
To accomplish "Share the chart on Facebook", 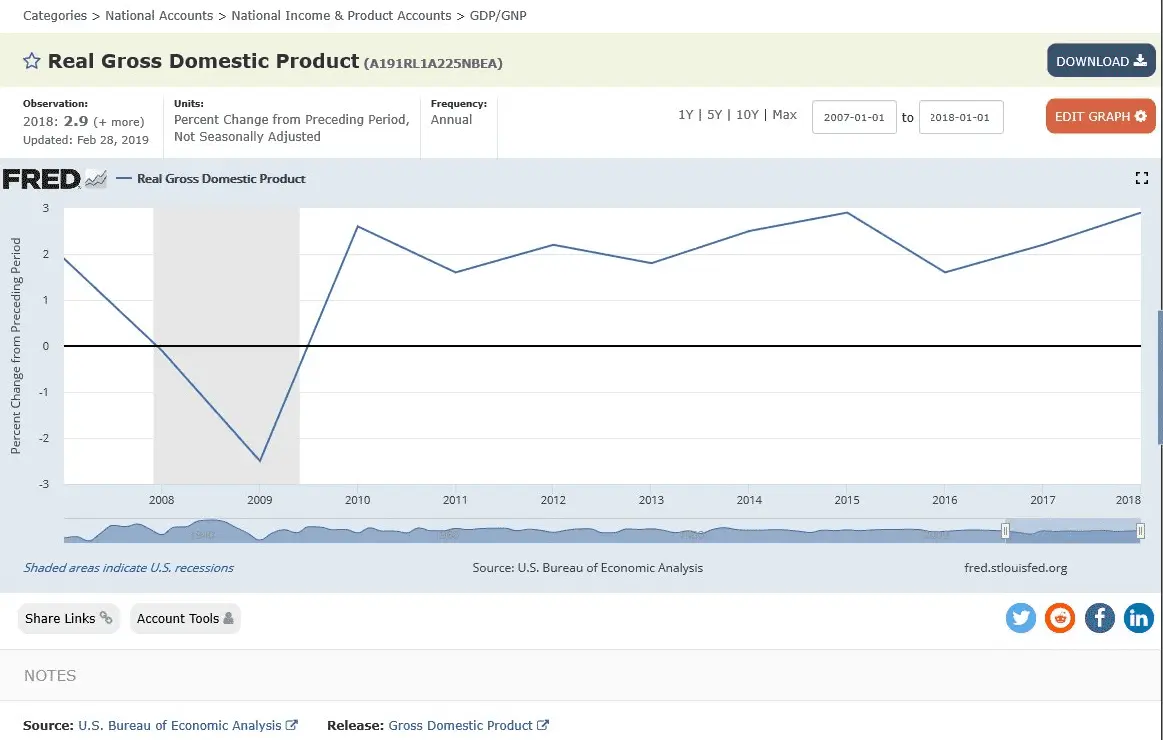I will [1099, 618].
